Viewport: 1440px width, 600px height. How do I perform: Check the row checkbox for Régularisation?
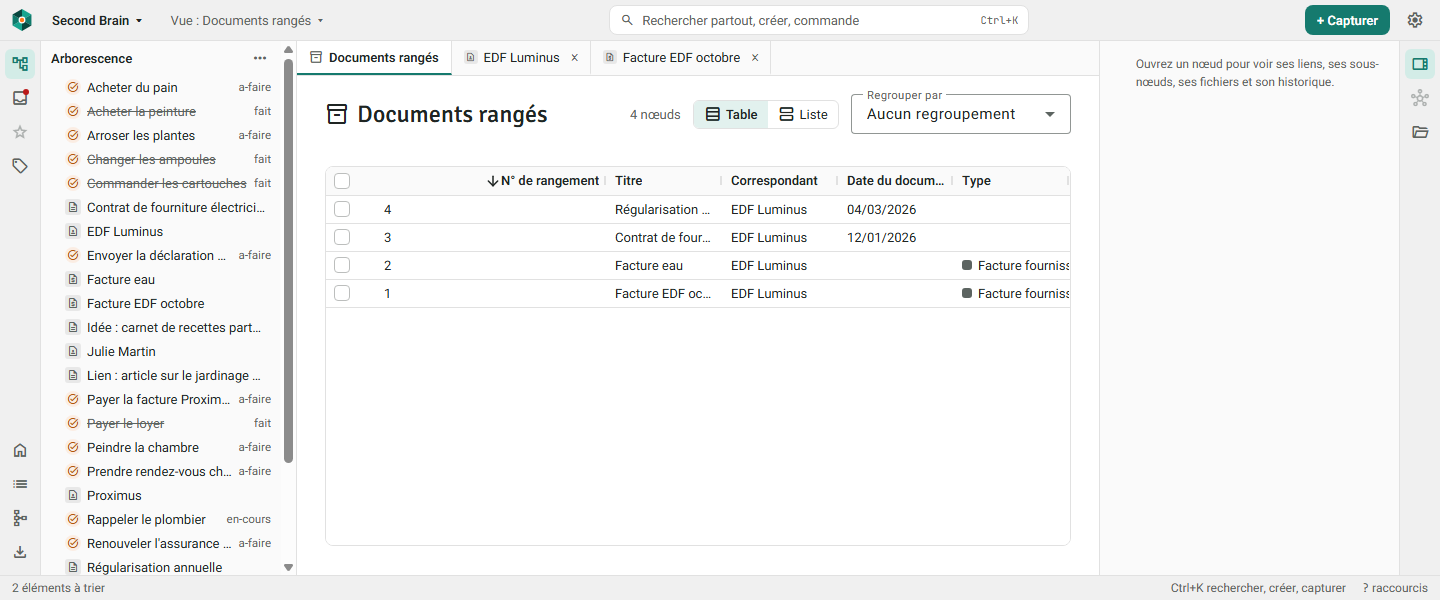pyautogui.click(x=342, y=209)
